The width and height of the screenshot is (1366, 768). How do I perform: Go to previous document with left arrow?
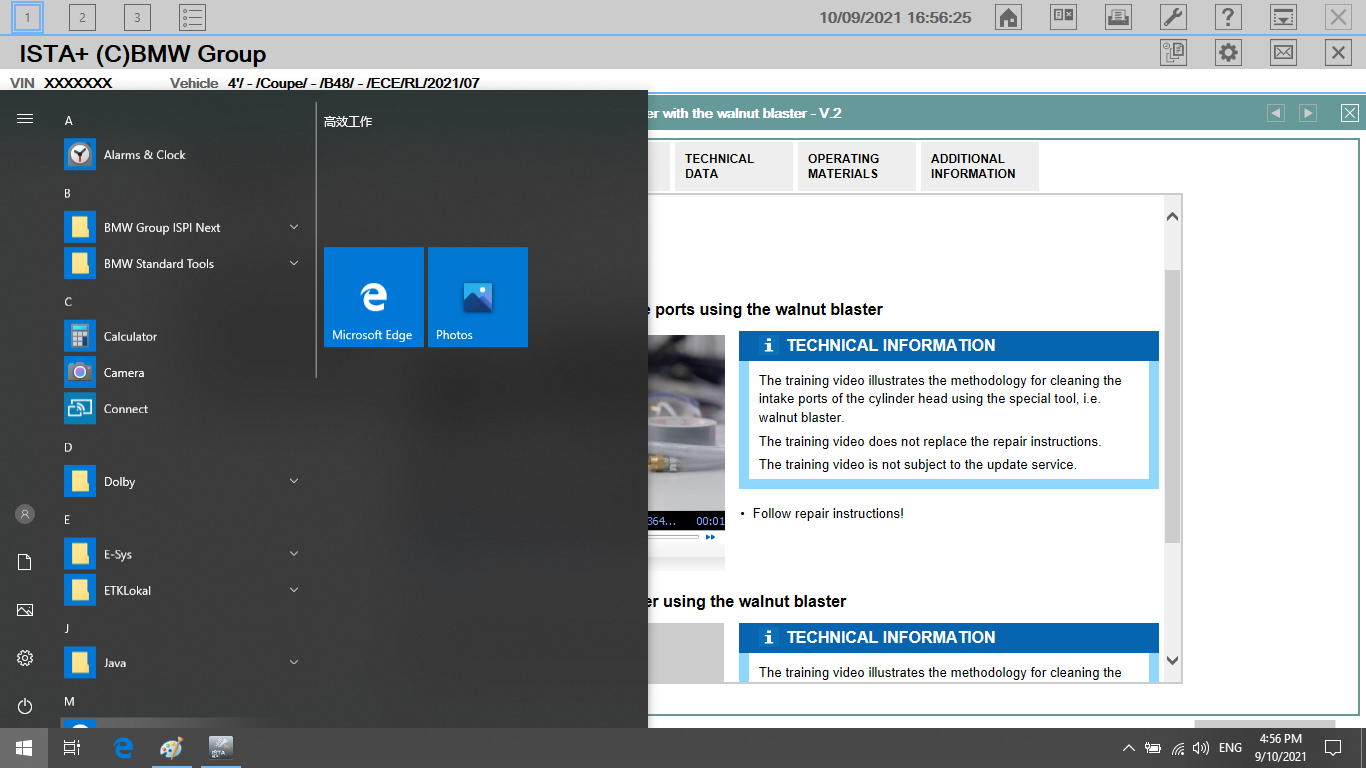point(1275,113)
